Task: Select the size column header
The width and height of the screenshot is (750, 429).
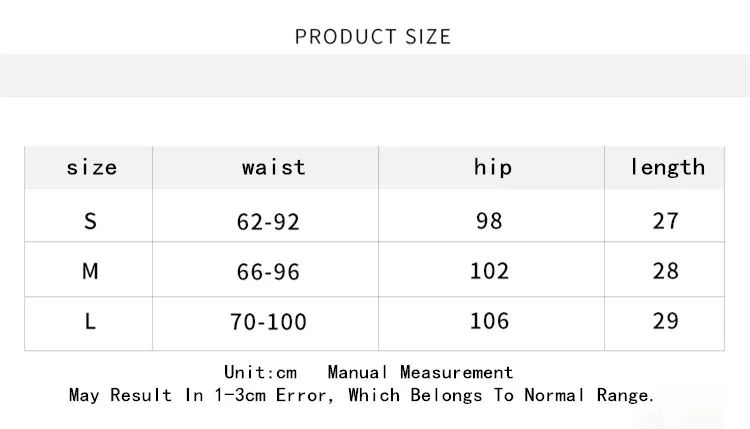Action: coord(91,167)
